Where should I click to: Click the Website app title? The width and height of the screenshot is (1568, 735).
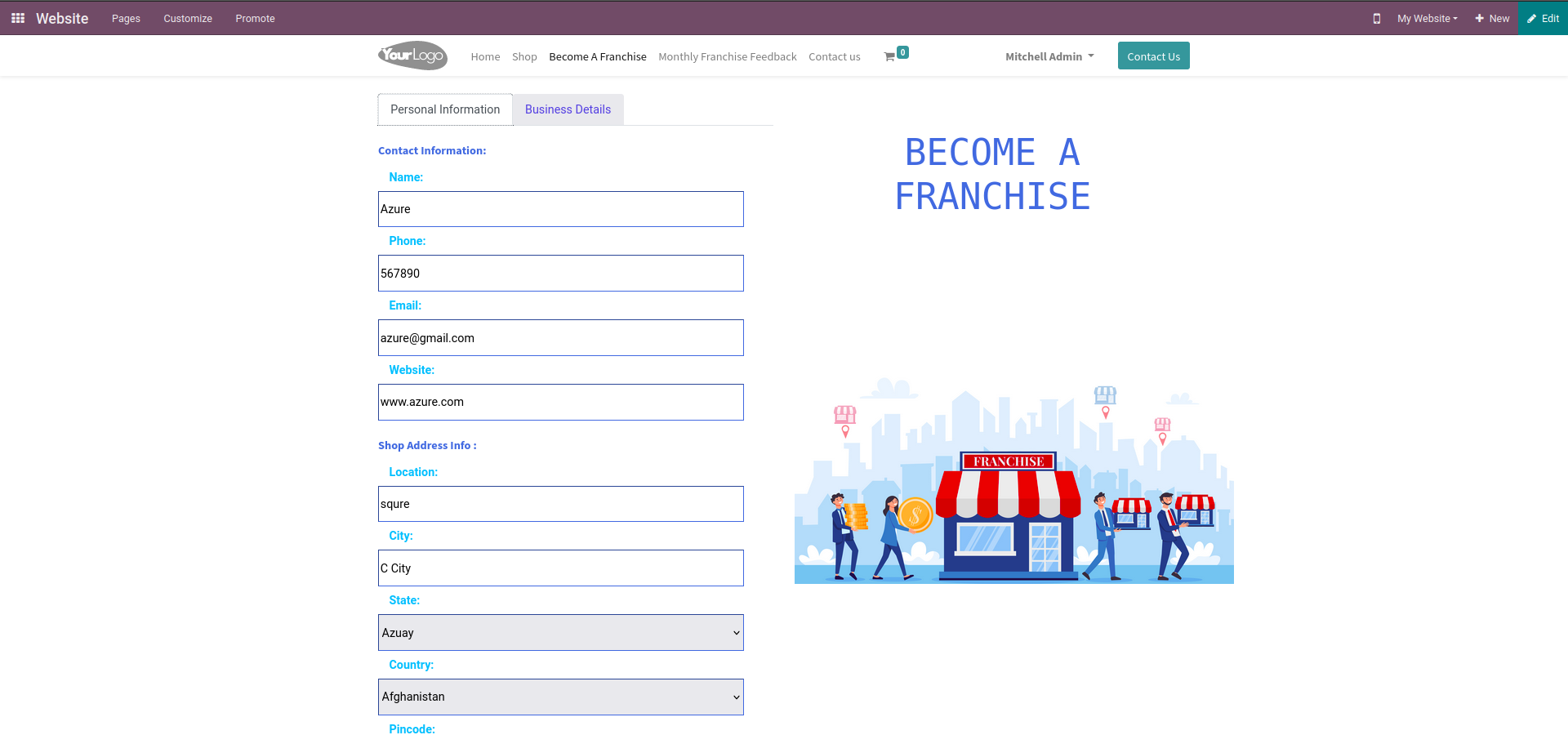(x=62, y=18)
